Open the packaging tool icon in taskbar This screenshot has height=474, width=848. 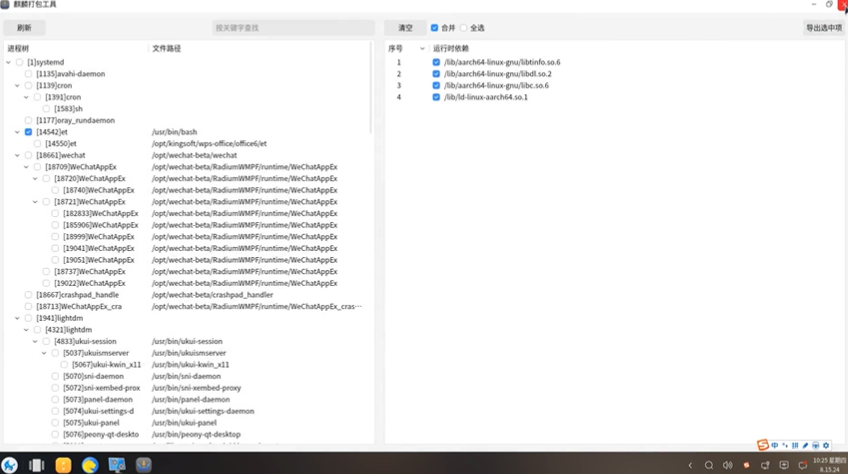pos(143,465)
